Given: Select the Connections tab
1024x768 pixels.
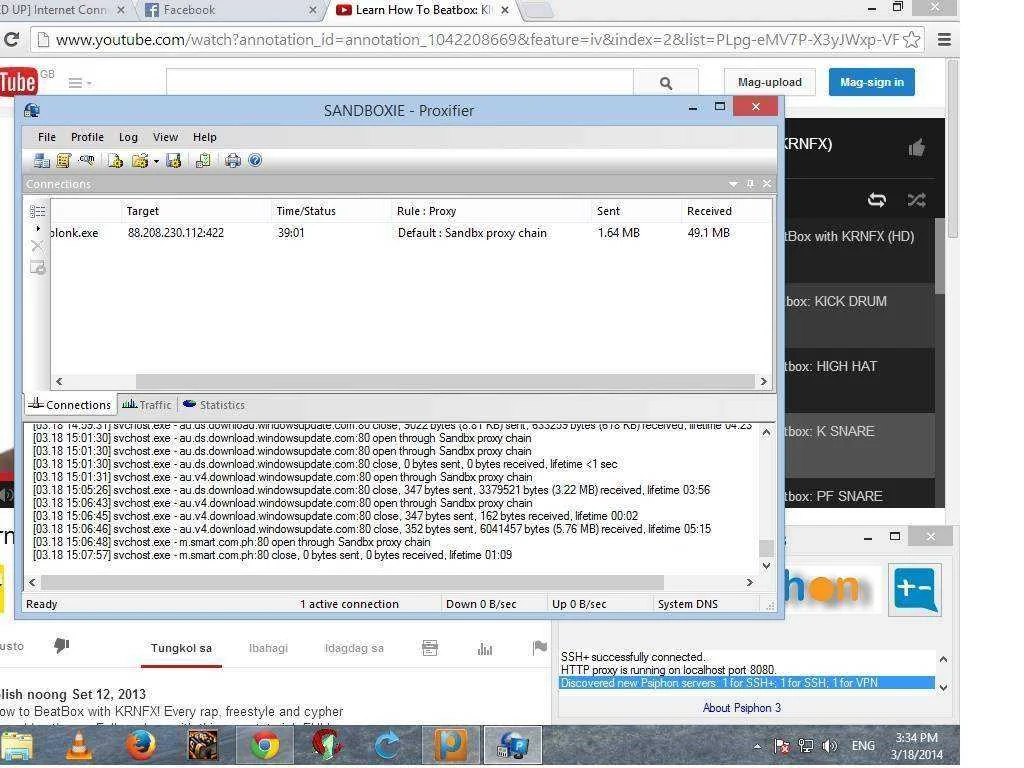Looking at the screenshot, I should [x=71, y=405].
